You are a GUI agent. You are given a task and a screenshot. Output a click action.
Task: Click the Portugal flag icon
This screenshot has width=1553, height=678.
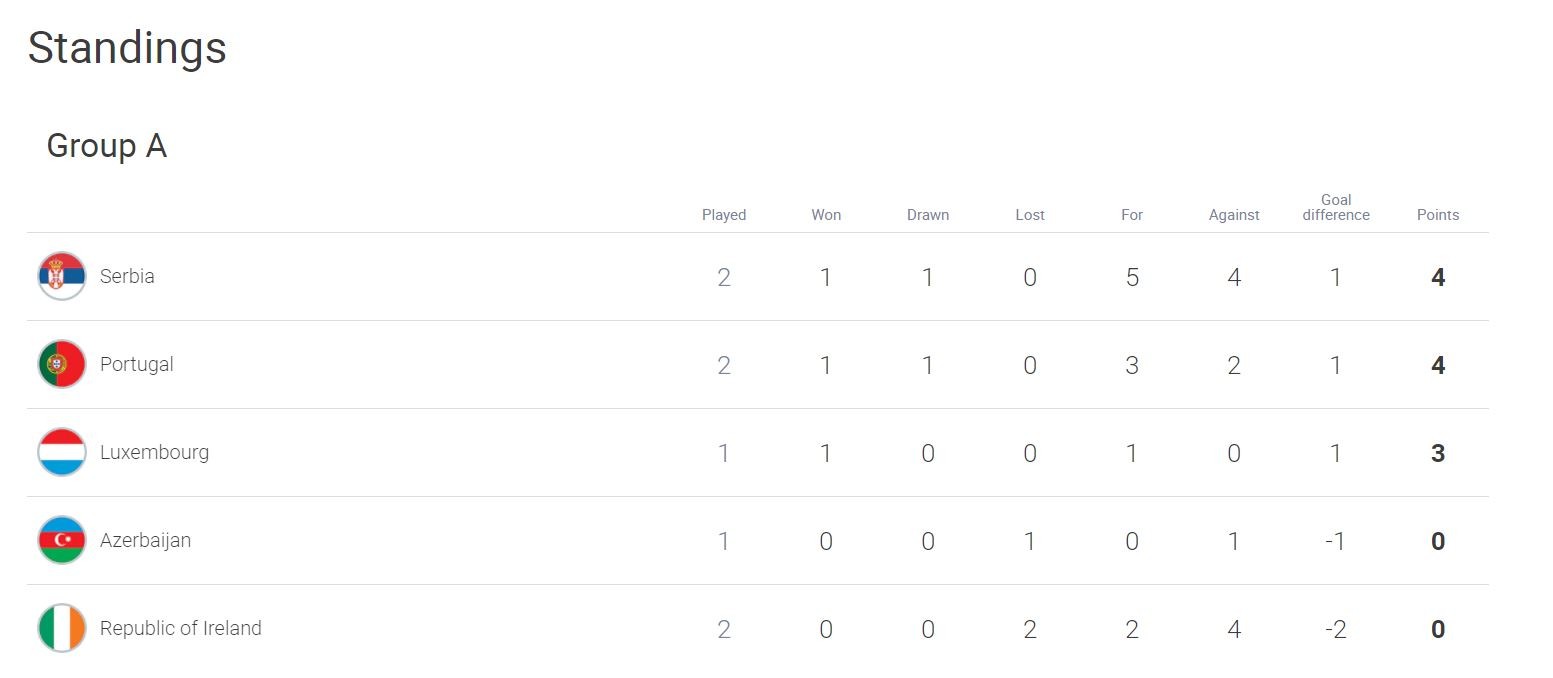pyautogui.click(x=62, y=364)
